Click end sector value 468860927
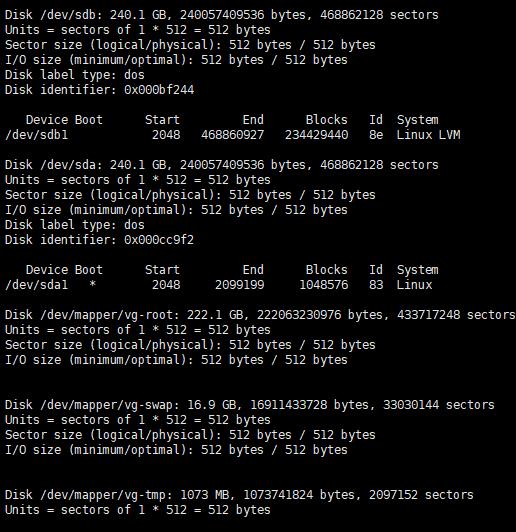Viewport: 516px width, 532px height. pyautogui.click(x=232, y=135)
